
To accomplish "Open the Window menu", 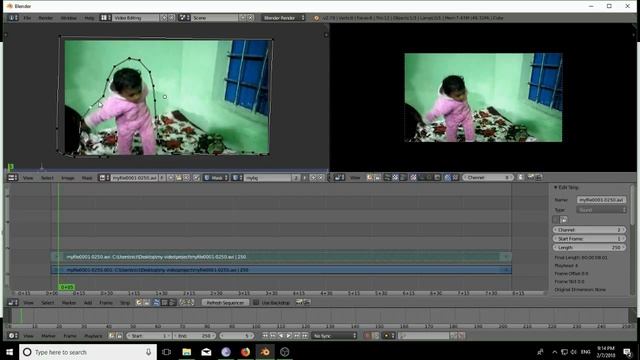I will pyautogui.click(x=69, y=18).
